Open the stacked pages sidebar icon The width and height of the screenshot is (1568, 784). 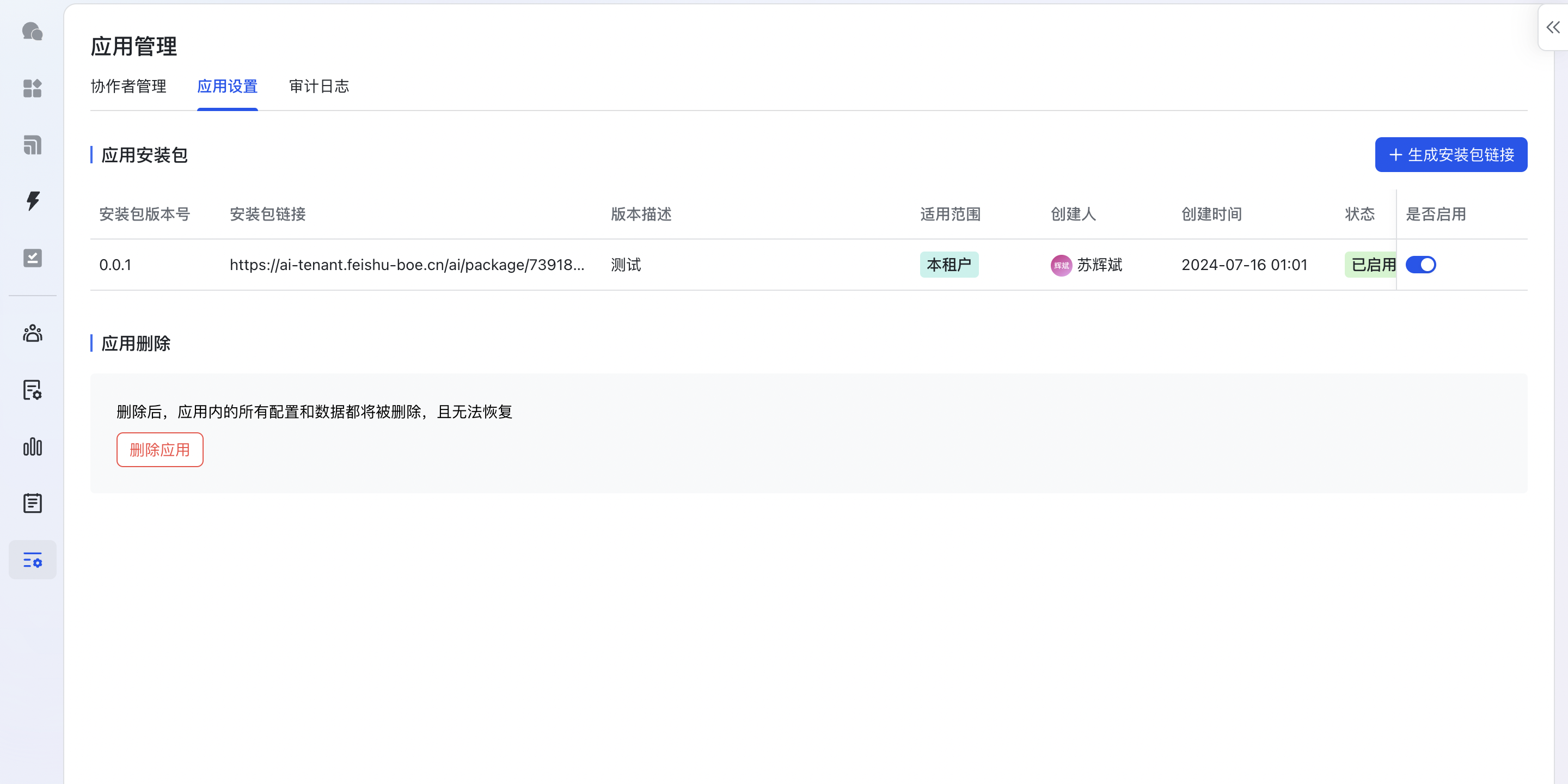(x=32, y=145)
